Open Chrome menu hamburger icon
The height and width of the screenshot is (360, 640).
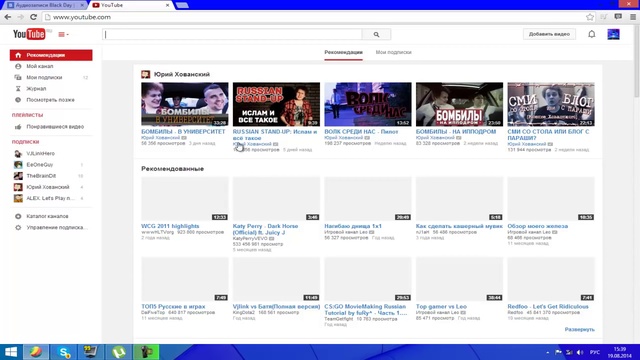633,17
